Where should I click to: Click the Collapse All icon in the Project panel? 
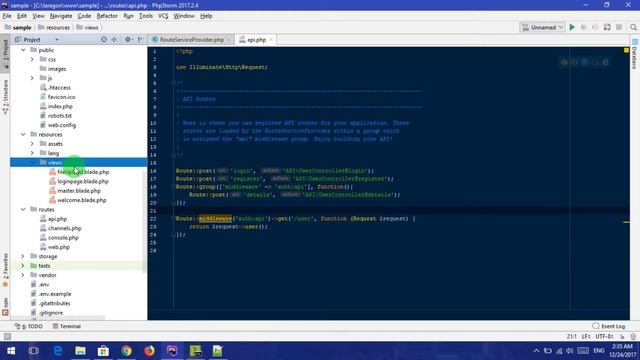(x=114, y=40)
